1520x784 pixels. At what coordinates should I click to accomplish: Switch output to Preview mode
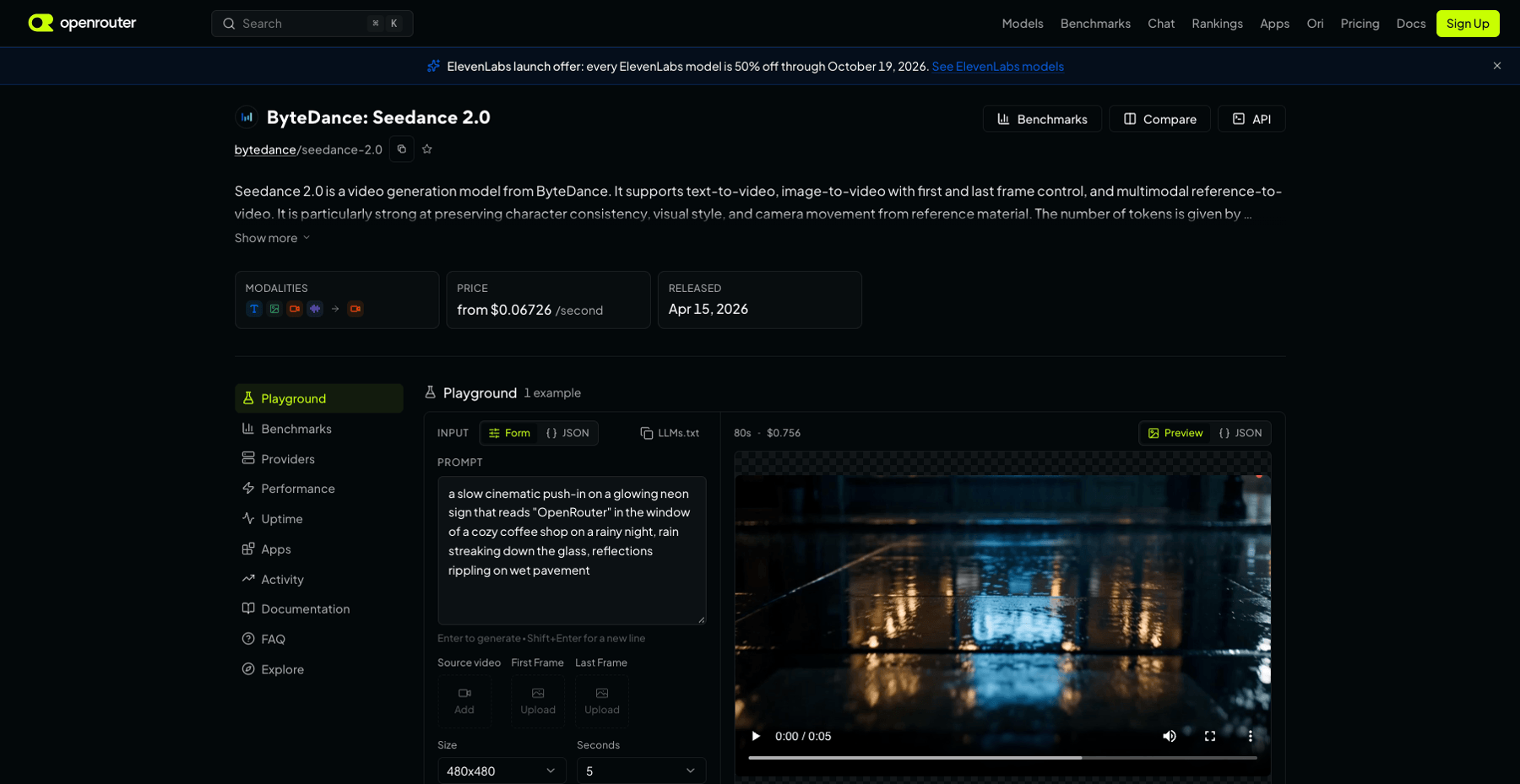tap(1175, 433)
